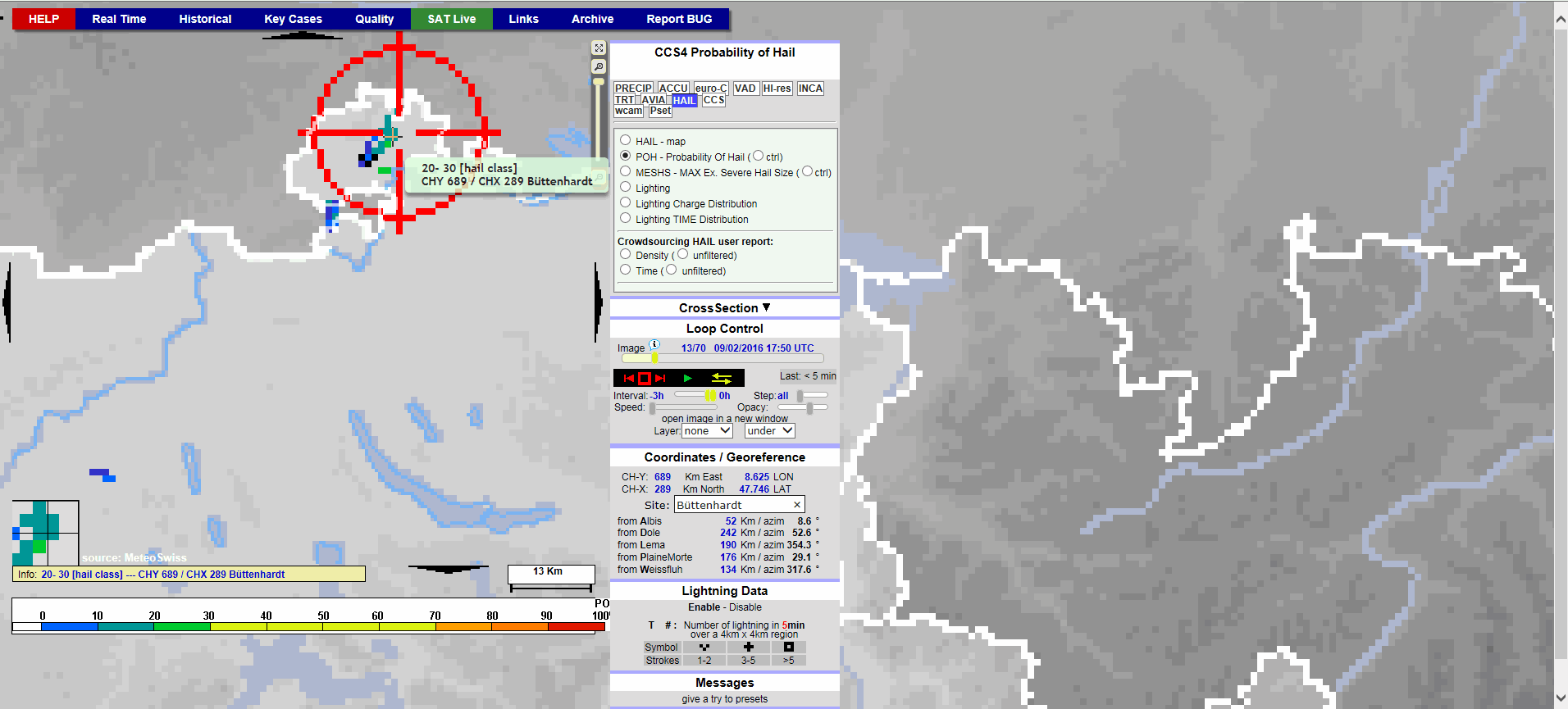Select Lighting TIME Distribution radio
This screenshot has width=1568, height=709.
coord(626,218)
